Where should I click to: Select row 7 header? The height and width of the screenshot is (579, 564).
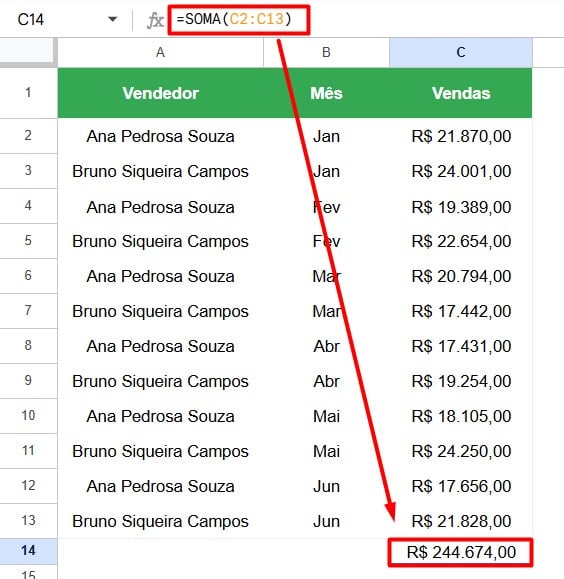[28, 311]
